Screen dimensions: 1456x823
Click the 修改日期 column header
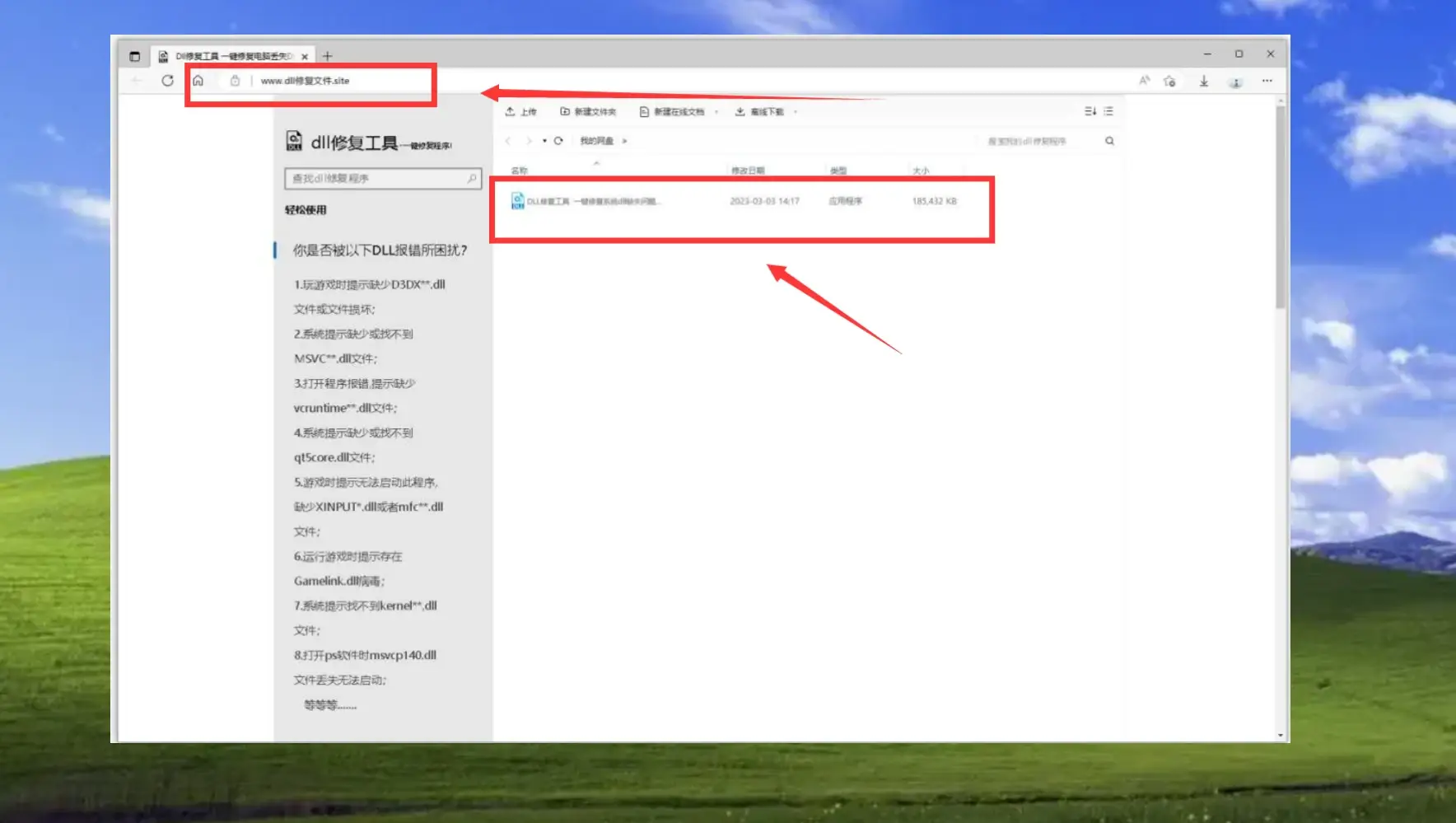click(749, 171)
